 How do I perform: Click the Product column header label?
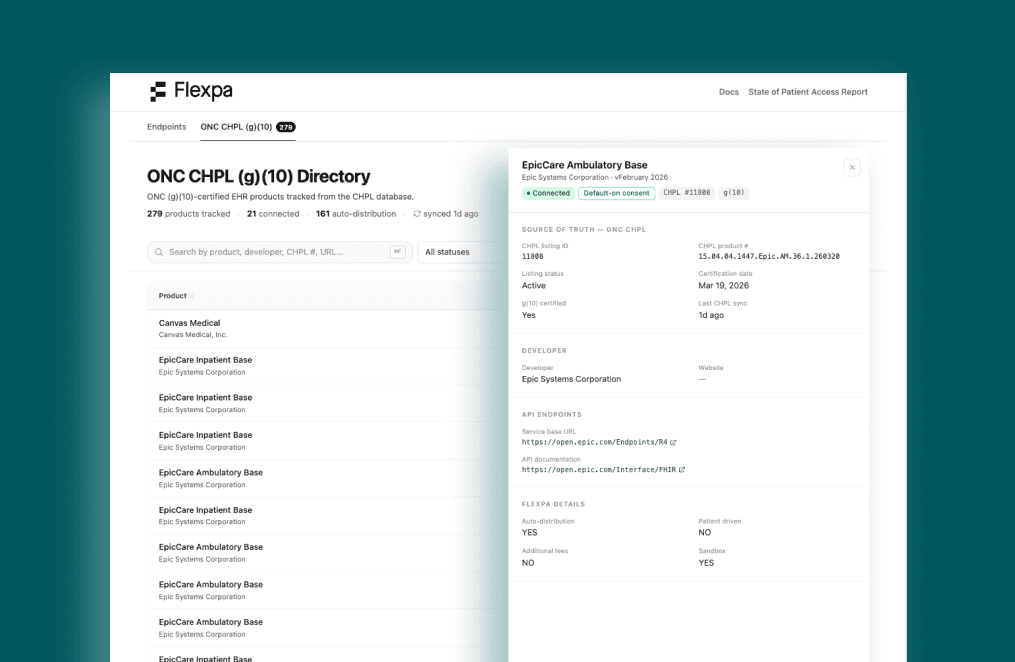tap(172, 296)
